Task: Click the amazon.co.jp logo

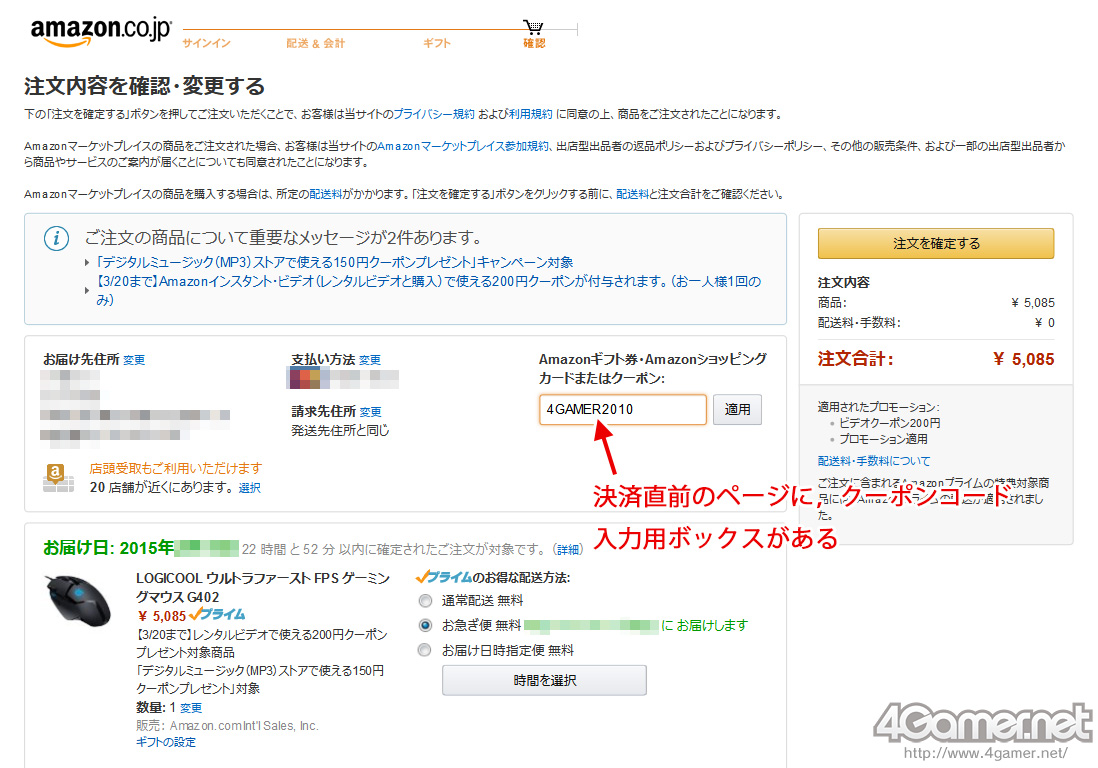Action: point(100,31)
